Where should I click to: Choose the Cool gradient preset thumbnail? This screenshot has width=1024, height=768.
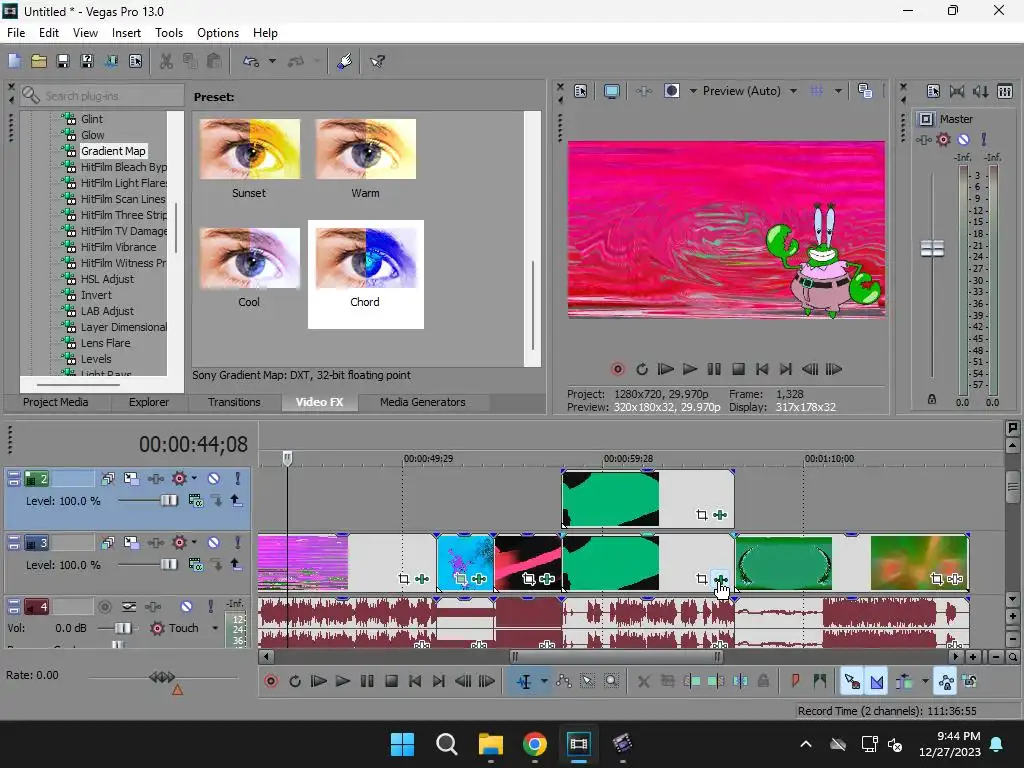249,259
